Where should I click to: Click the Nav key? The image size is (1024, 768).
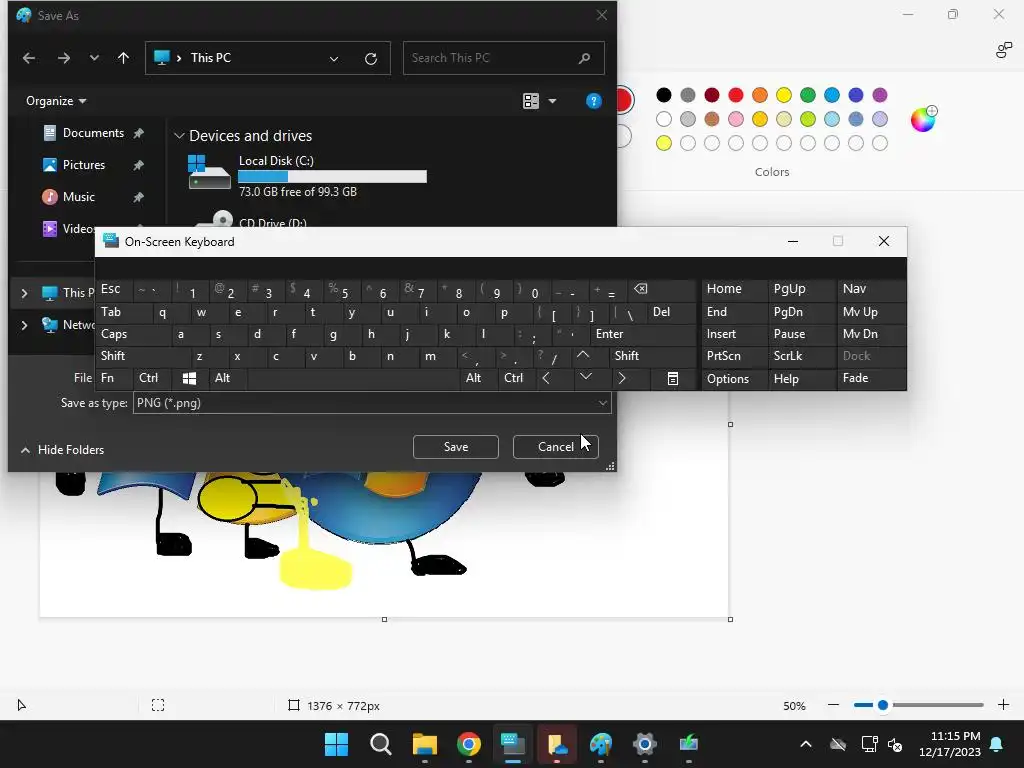click(x=871, y=289)
